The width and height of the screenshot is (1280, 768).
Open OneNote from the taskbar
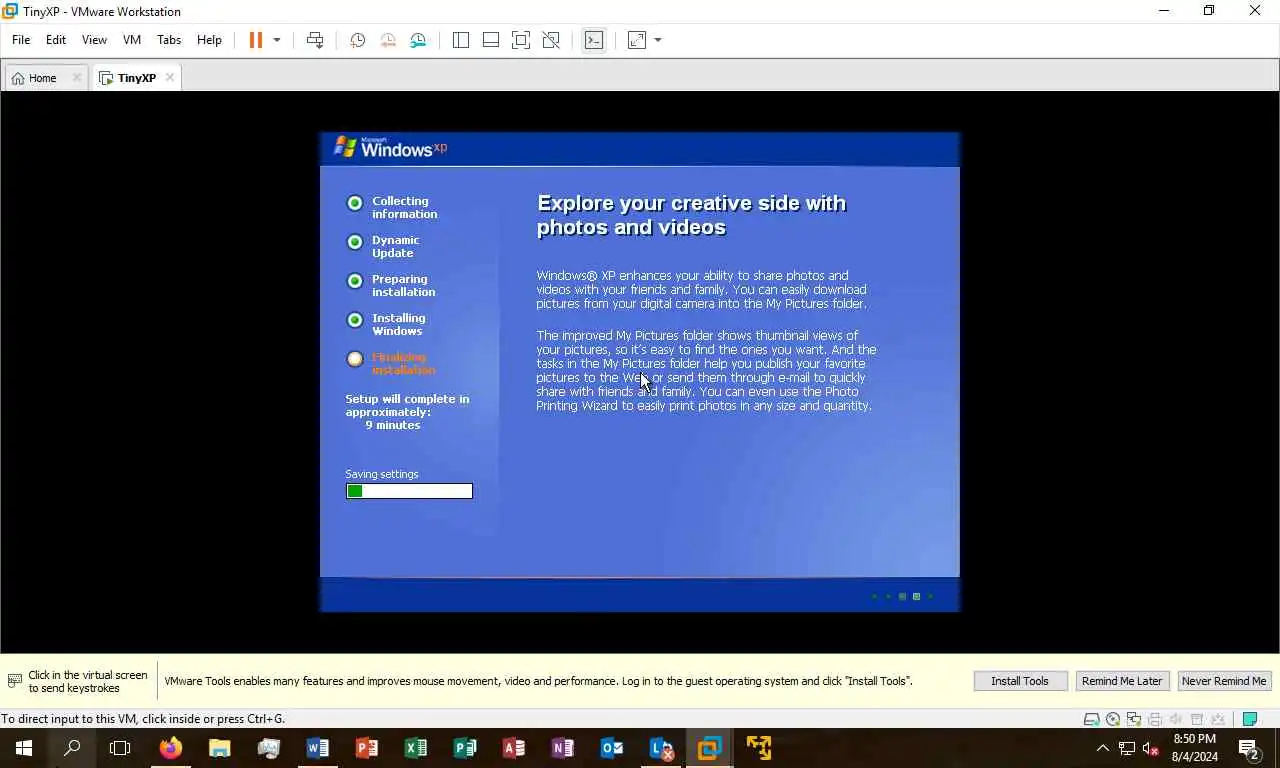563,748
